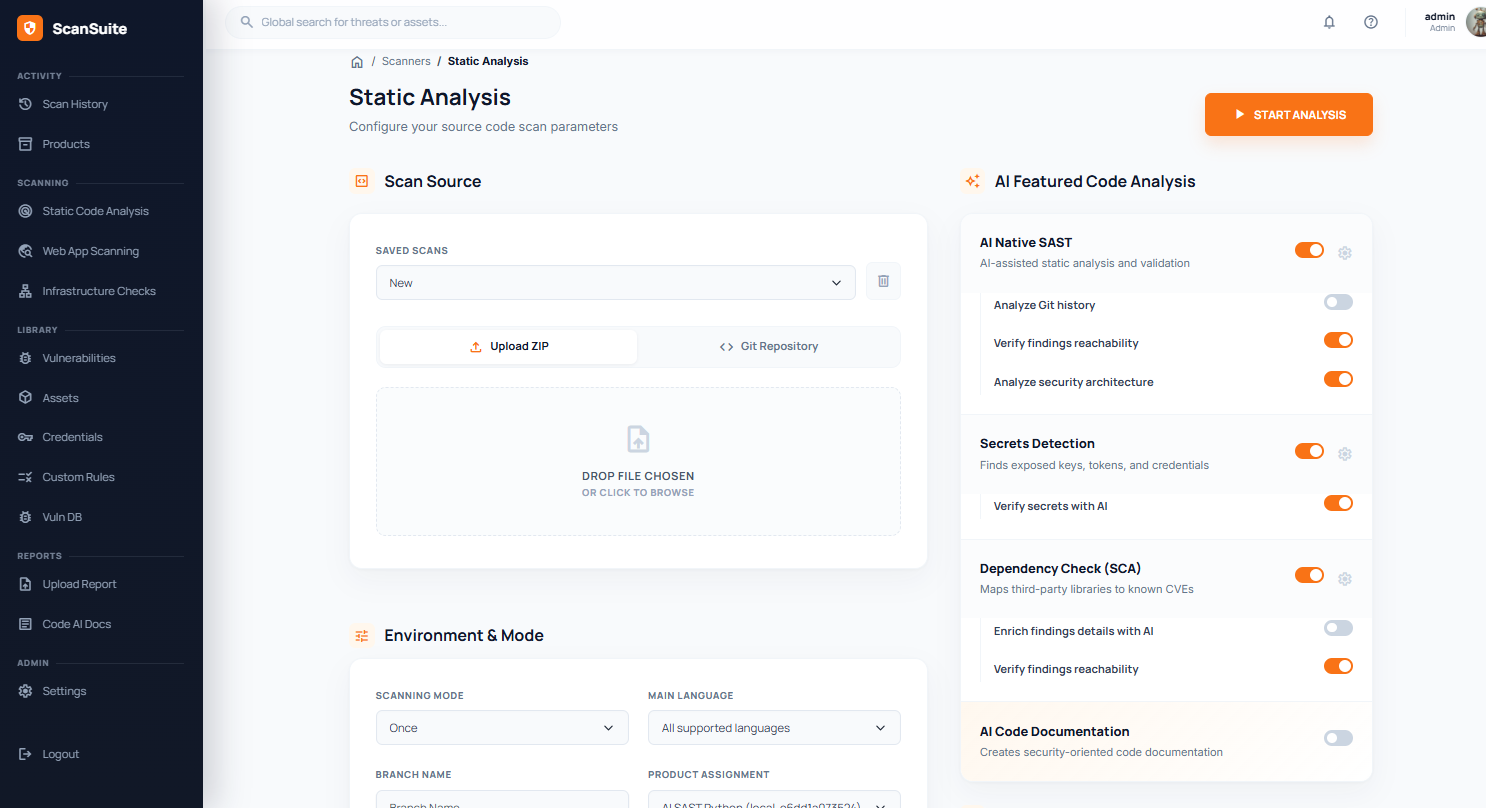Toggle Verify findings reachability under AI Native SAST
Viewport: 1486px width, 808px height.
click(x=1338, y=340)
